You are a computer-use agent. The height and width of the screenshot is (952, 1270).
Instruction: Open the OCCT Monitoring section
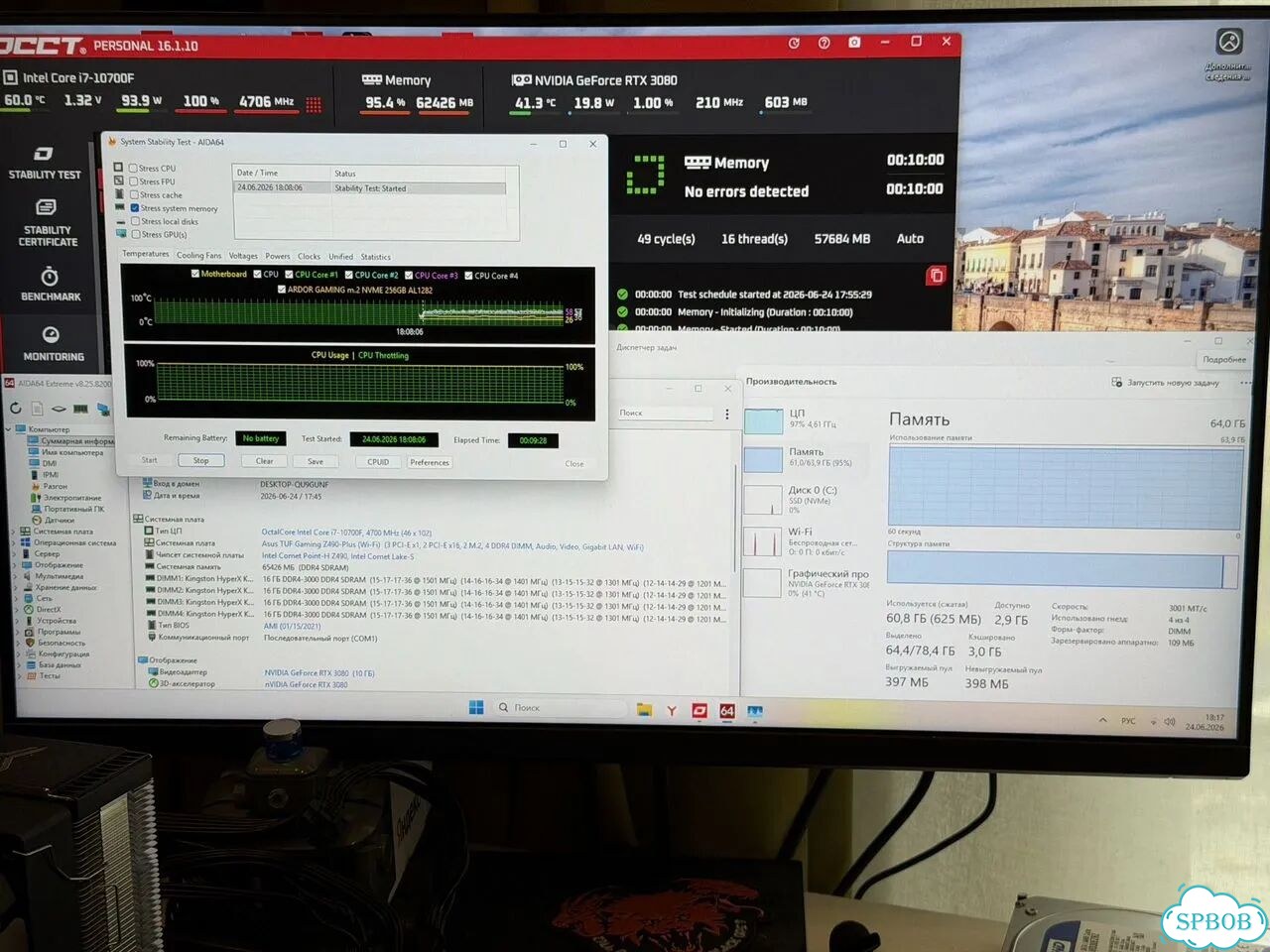[x=53, y=344]
